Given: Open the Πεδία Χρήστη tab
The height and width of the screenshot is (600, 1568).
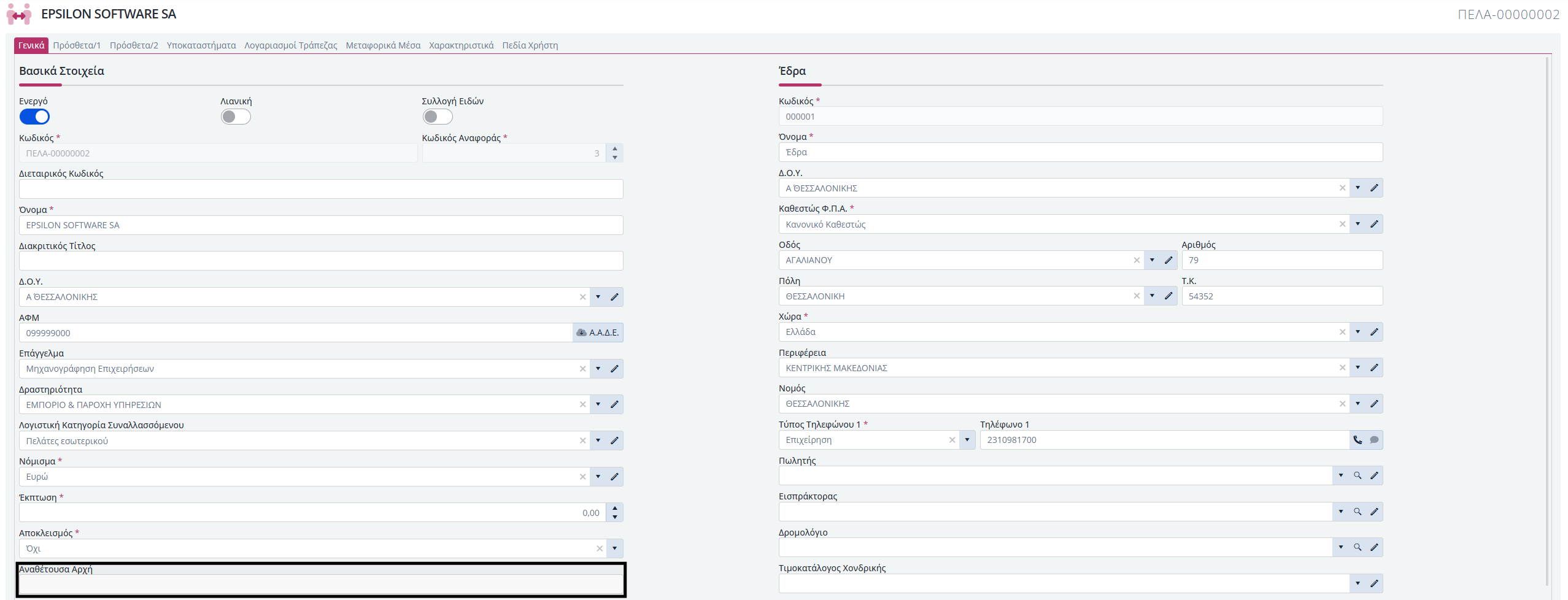Looking at the screenshot, I should tap(530, 45).
